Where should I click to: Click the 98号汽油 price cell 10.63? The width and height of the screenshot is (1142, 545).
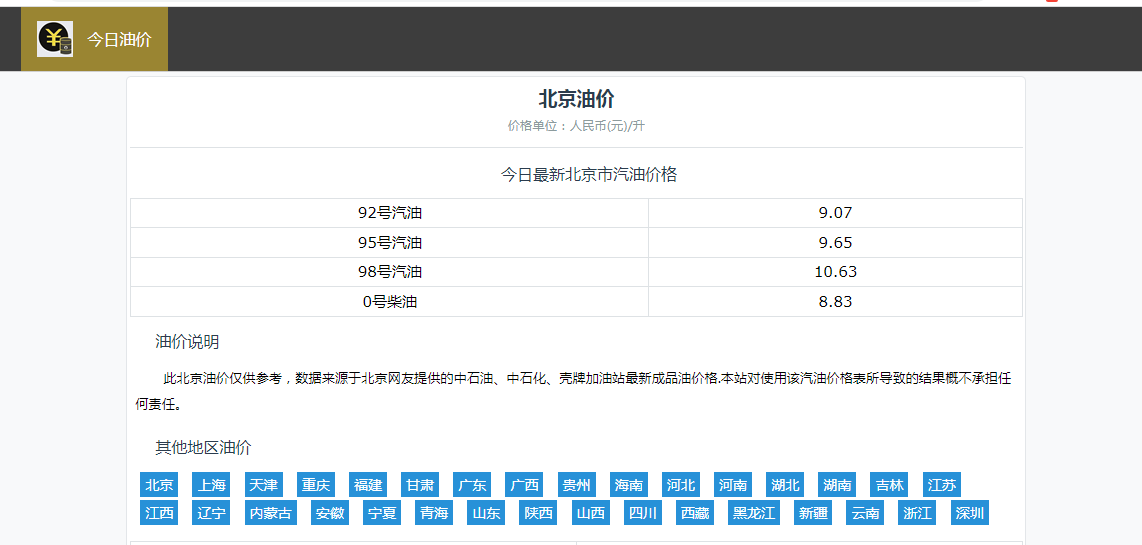point(835,272)
